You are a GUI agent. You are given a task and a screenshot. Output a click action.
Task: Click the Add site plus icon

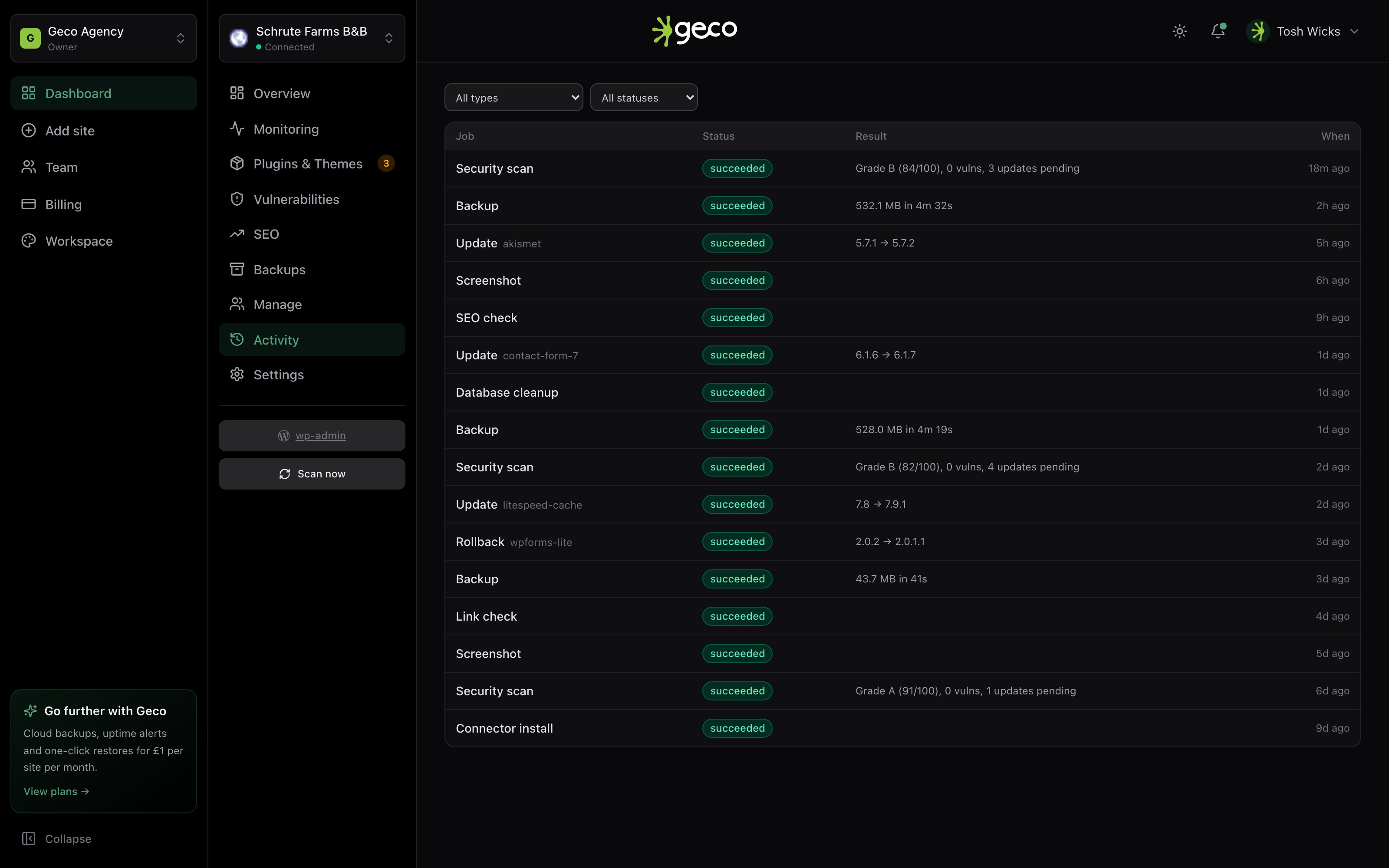click(x=29, y=130)
